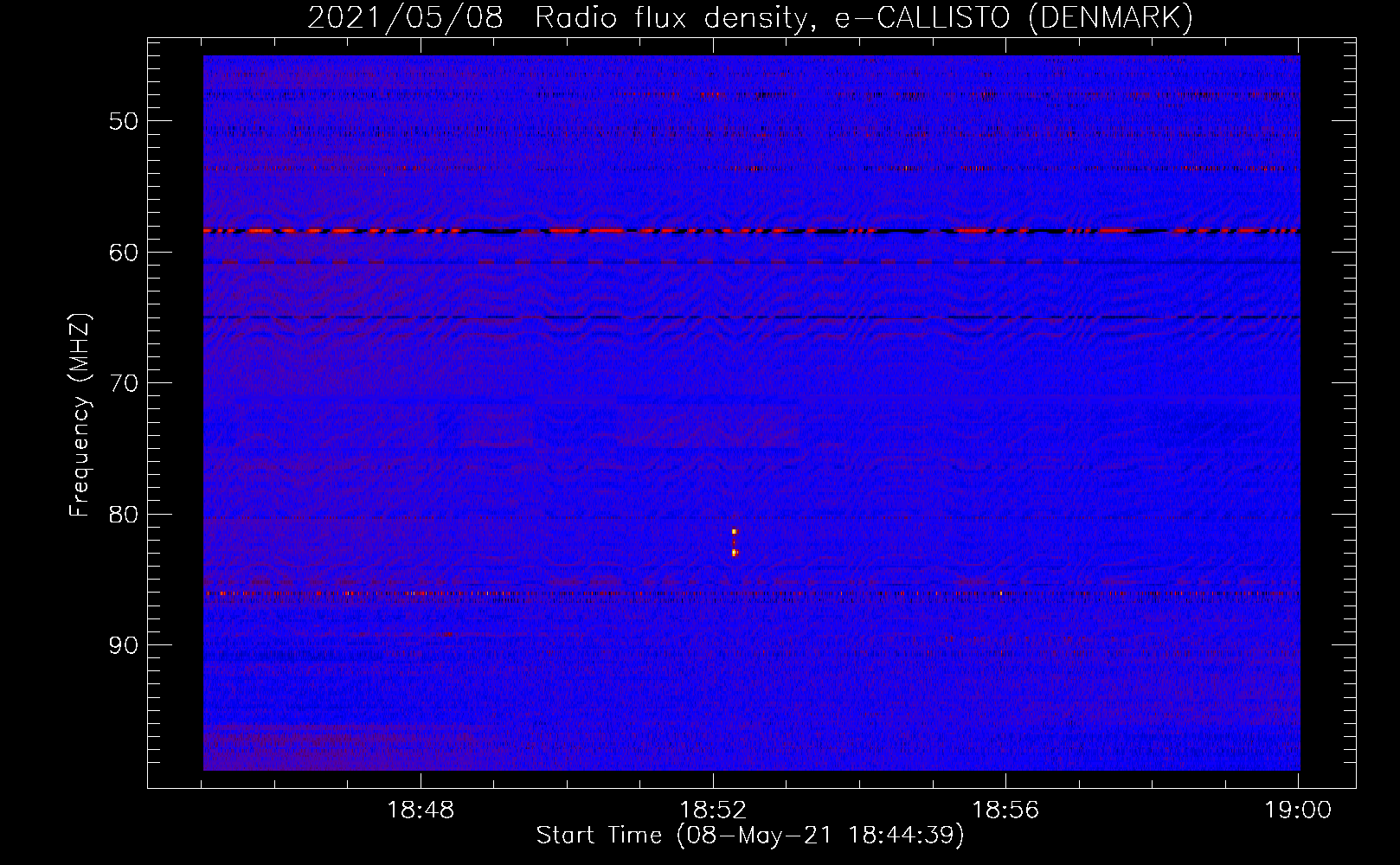
Task: Click the 80 frequency tick label
Action: pos(124,515)
